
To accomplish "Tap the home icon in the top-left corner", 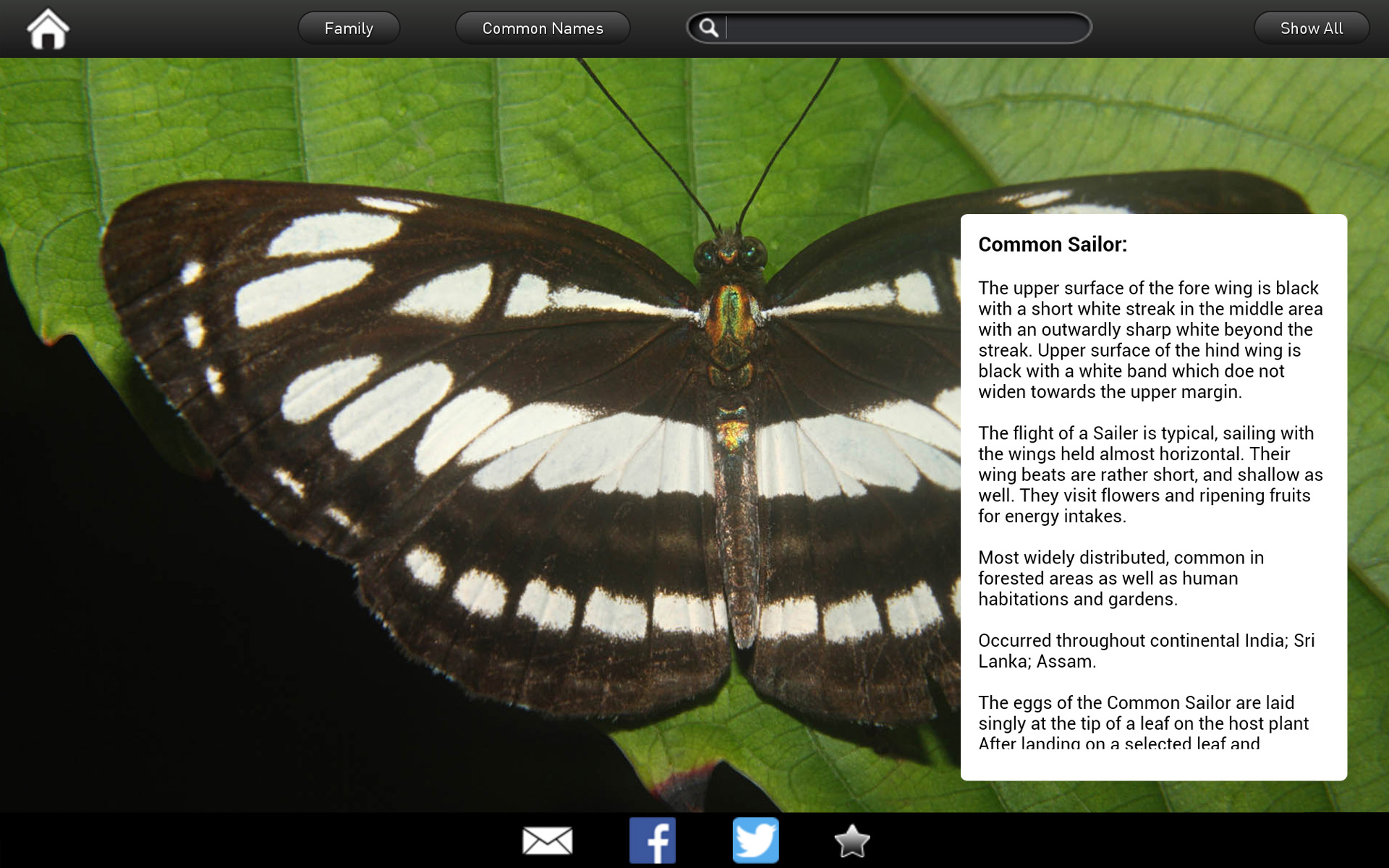I will point(47,27).
